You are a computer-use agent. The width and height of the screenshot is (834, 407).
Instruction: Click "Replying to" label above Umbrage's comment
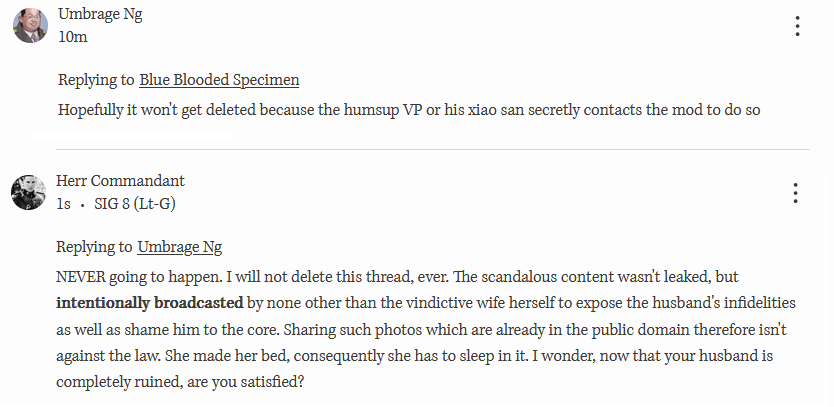pos(95,80)
